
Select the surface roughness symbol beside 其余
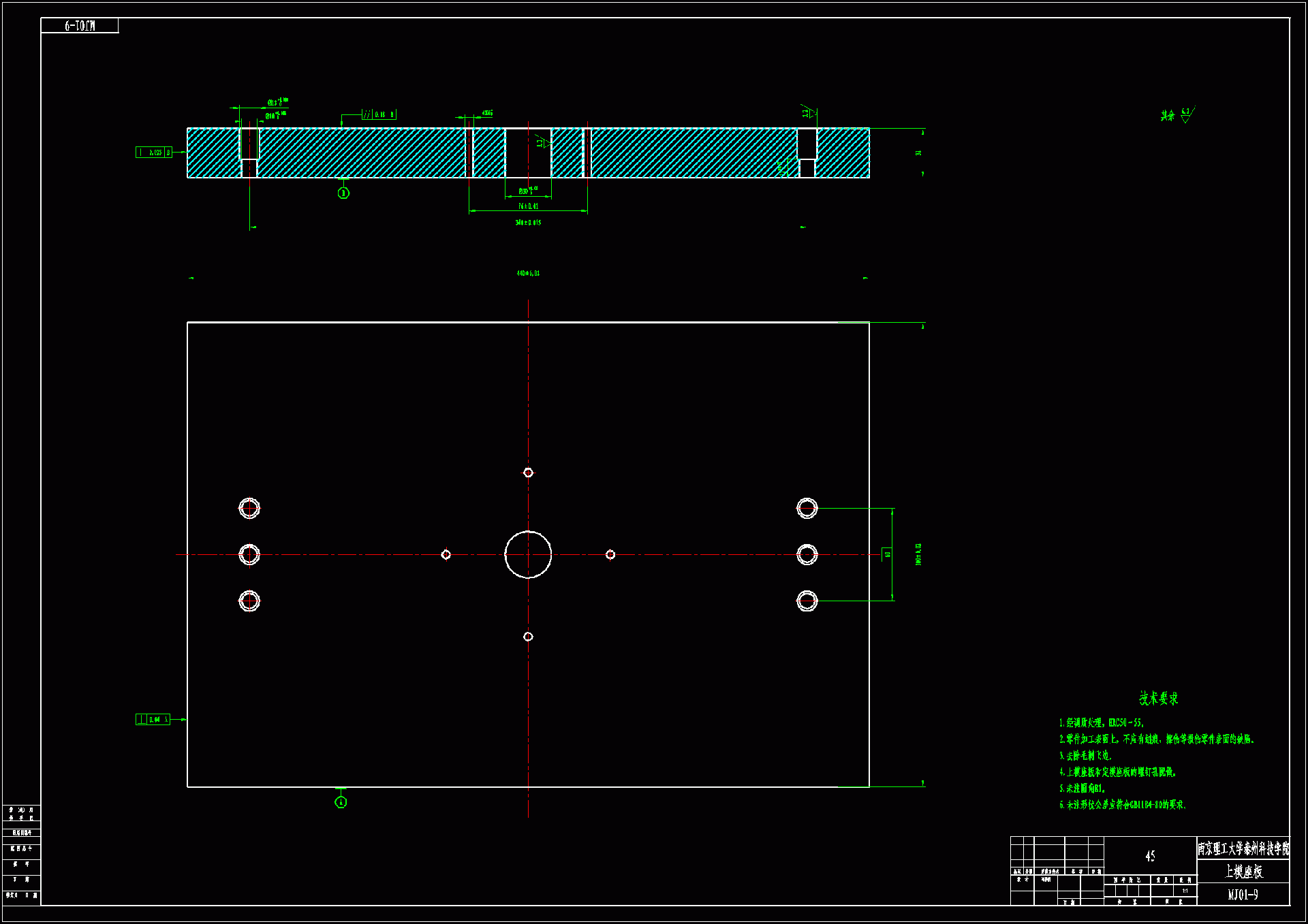[1186, 114]
